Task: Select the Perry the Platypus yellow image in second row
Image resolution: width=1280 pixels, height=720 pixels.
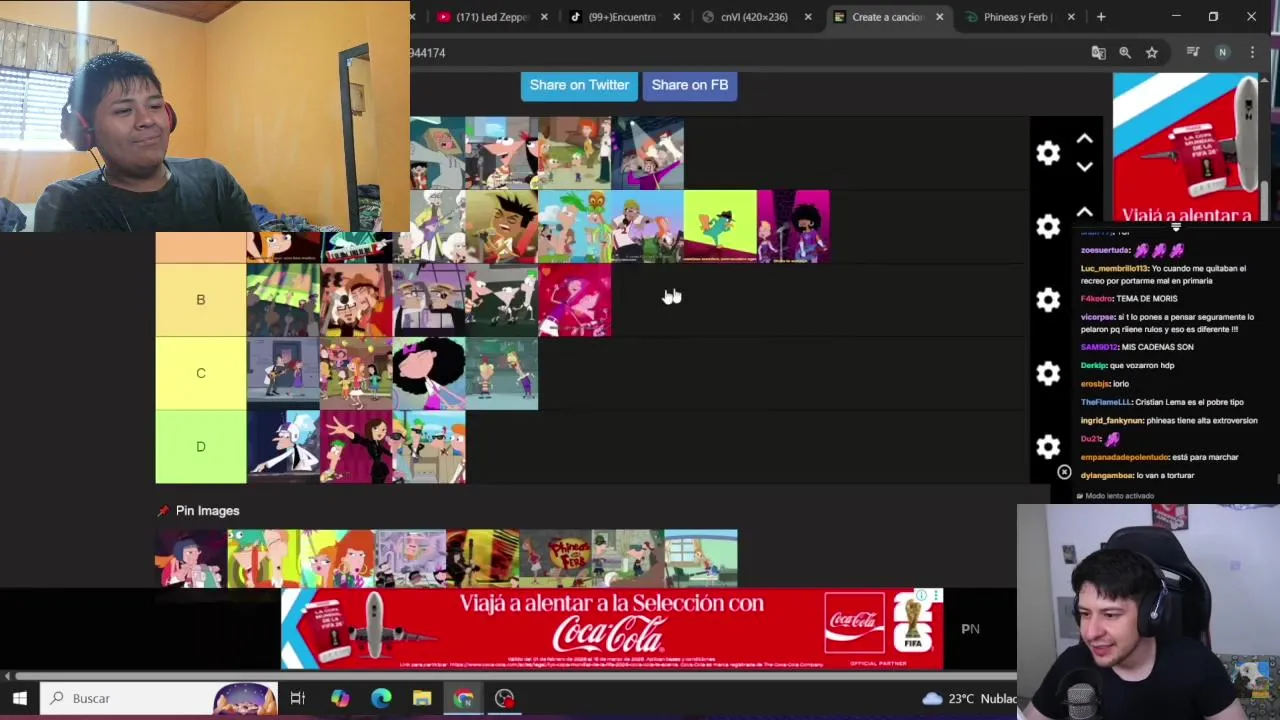Action: 720,227
